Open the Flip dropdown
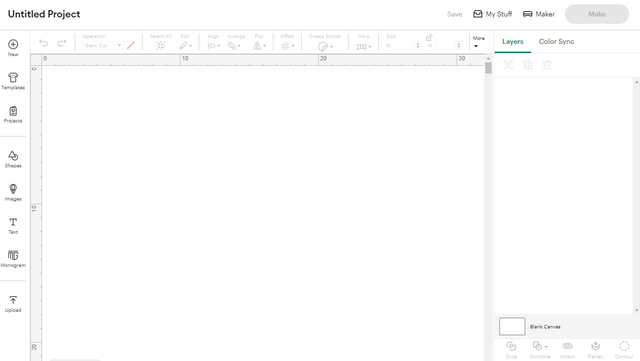 259,46
